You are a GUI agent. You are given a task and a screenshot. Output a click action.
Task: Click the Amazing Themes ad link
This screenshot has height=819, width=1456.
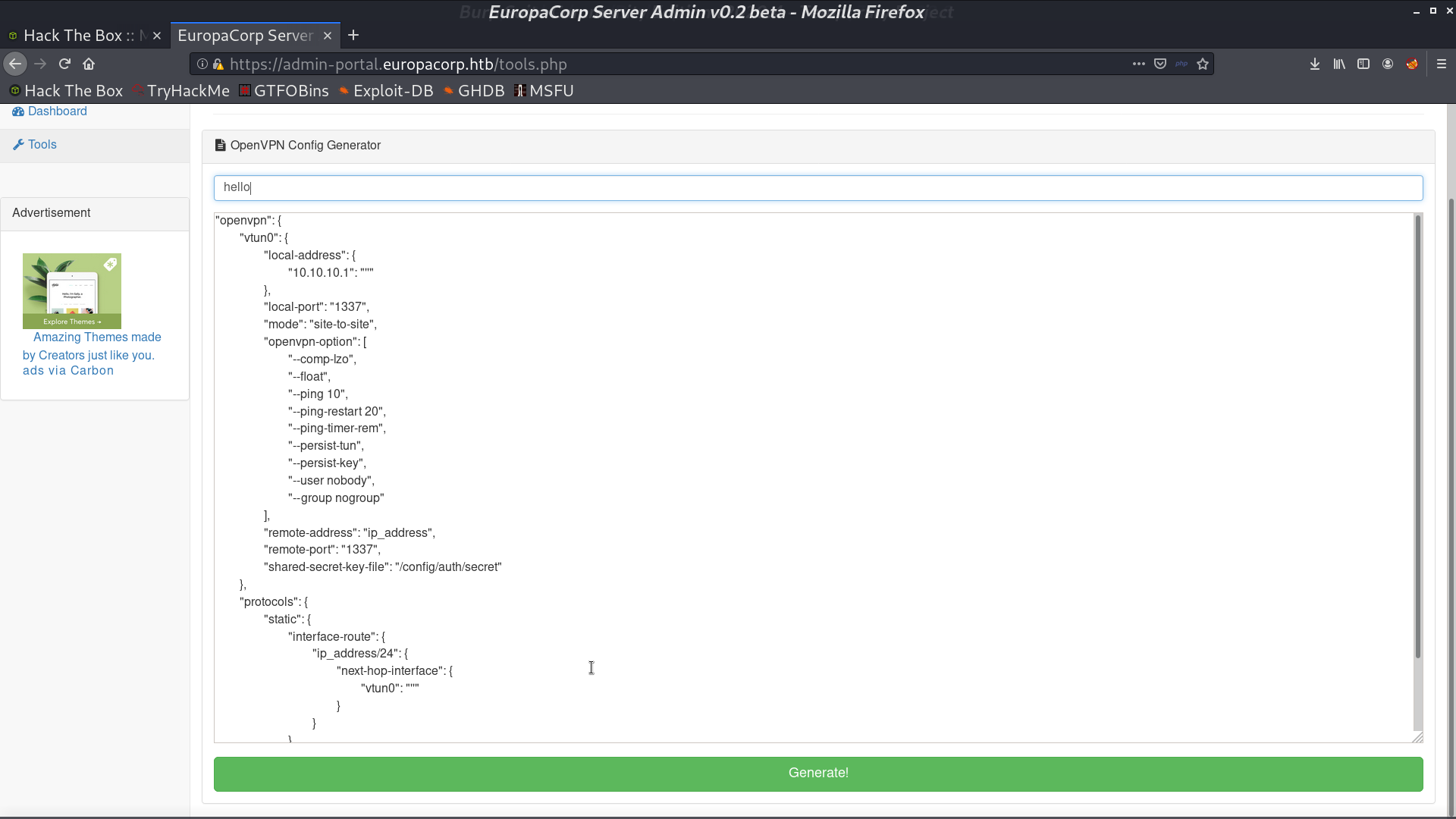[x=92, y=346]
